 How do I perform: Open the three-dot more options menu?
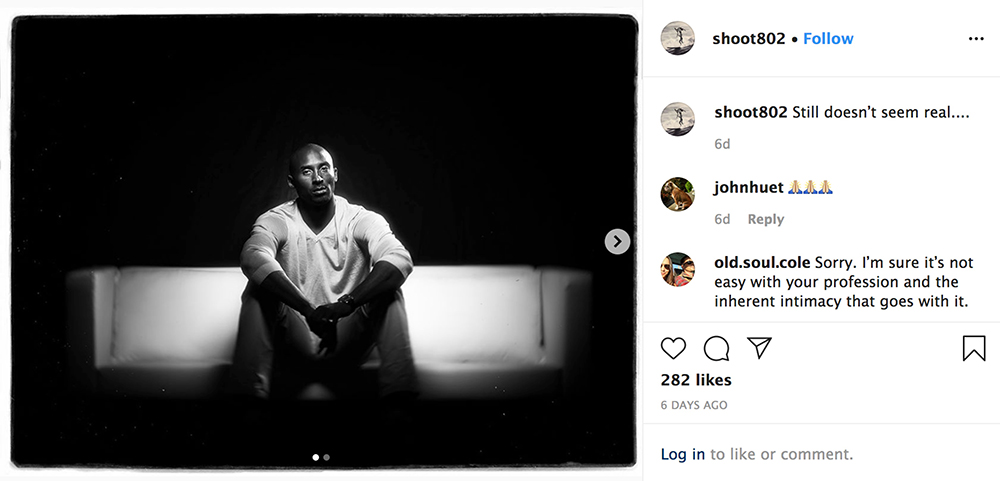pos(976,39)
